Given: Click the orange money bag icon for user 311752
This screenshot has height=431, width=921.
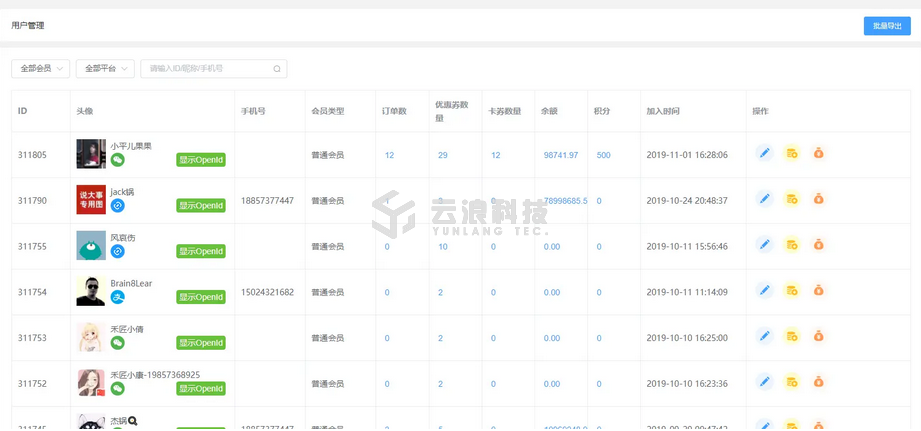Looking at the screenshot, I should click(x=818, y=382).
